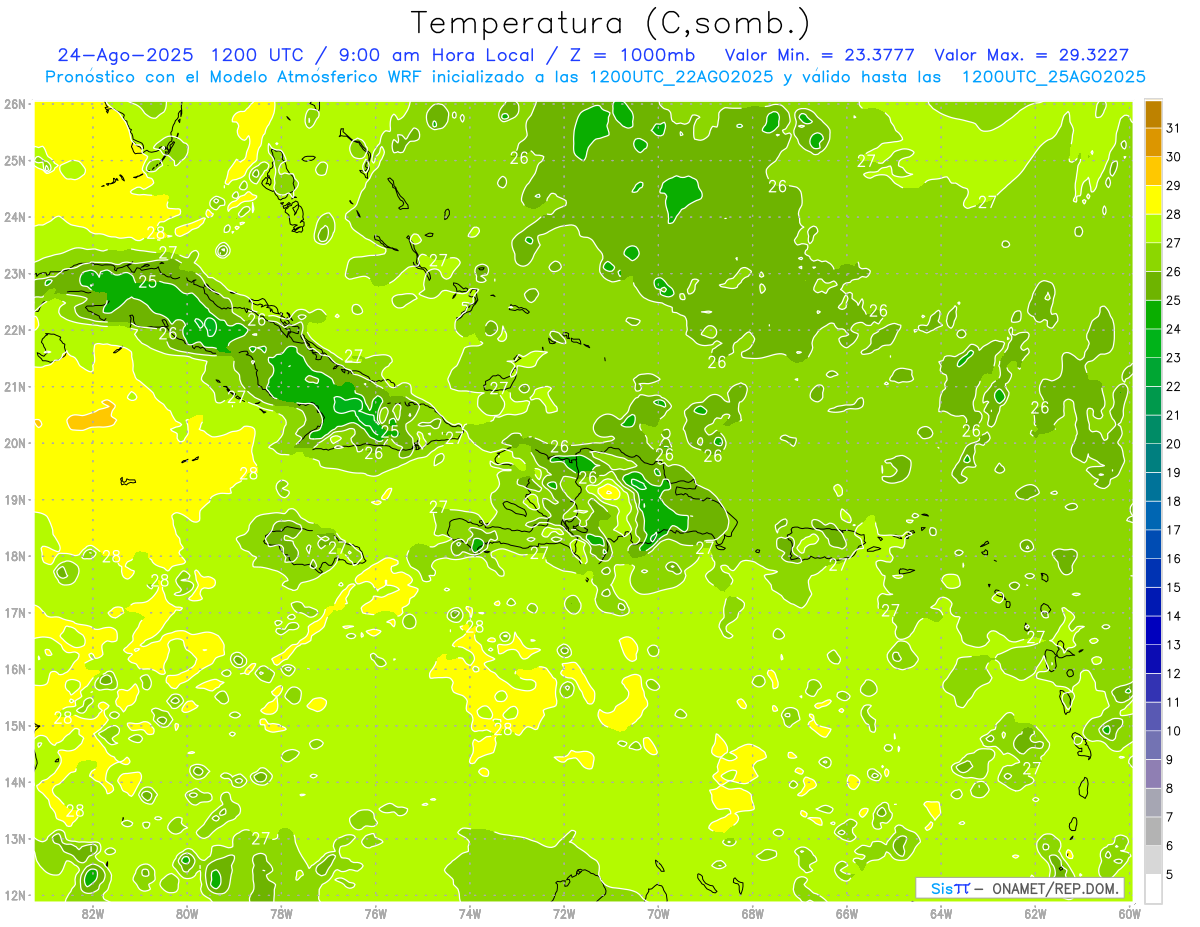This screenshot has width=1200, height=927.
Task: Click the 78W longitude axis label
Action: click(281, 914)
